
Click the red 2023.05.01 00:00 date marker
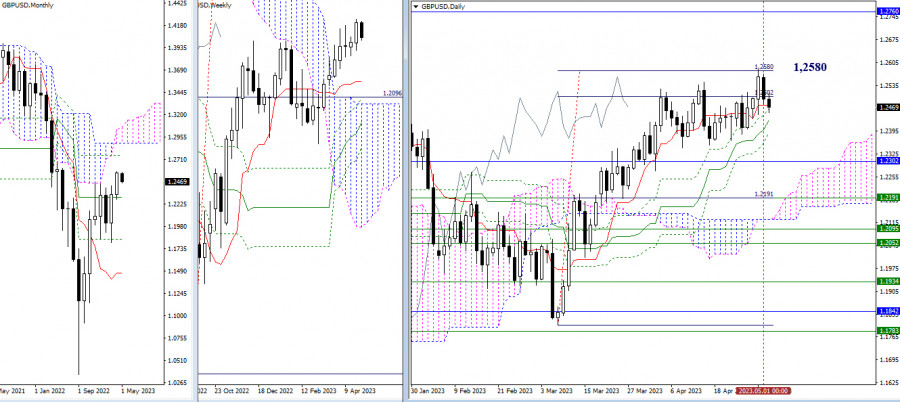[x=762, y=391]
